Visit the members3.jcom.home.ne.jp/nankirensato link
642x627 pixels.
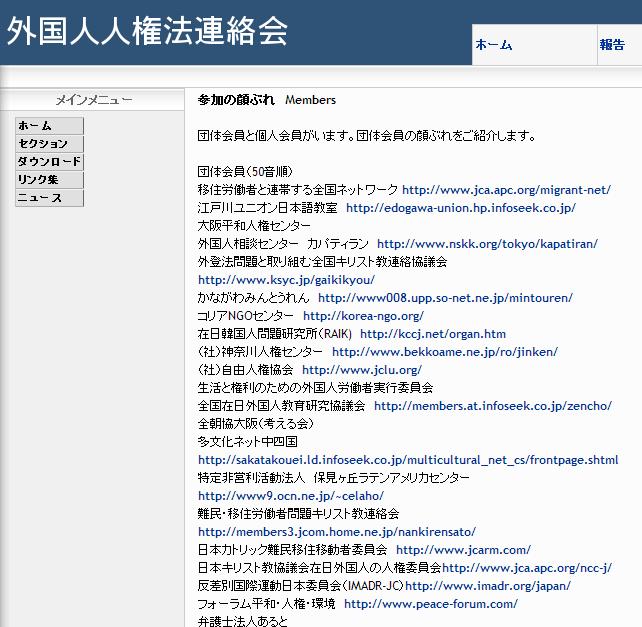pyautogui.click(x=337, y=532)
